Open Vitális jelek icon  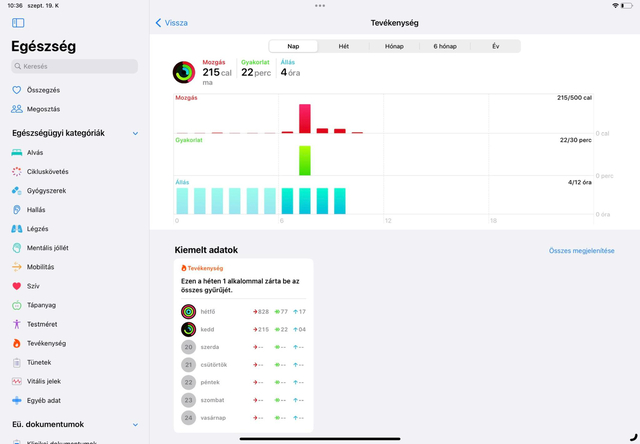(x=17, y=382)
